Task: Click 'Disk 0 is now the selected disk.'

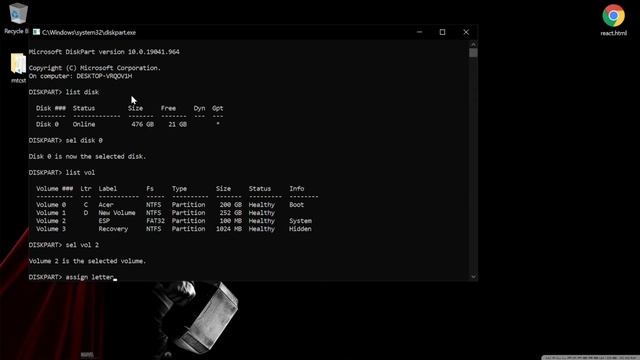Action: tap(87, 156)
